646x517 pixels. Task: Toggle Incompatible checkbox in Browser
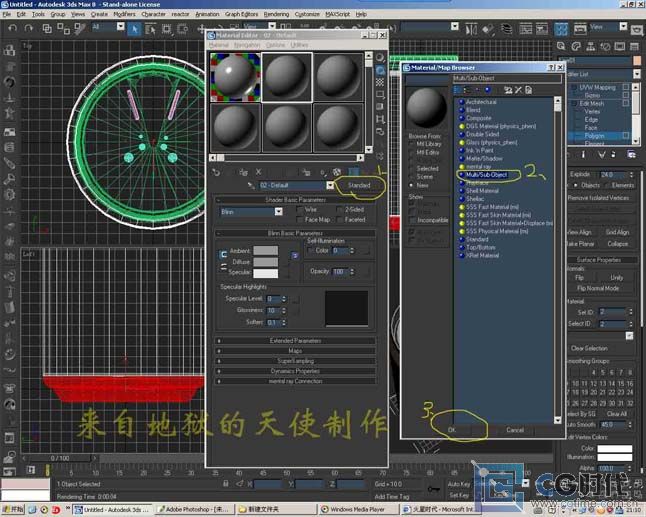coord(412,220)
